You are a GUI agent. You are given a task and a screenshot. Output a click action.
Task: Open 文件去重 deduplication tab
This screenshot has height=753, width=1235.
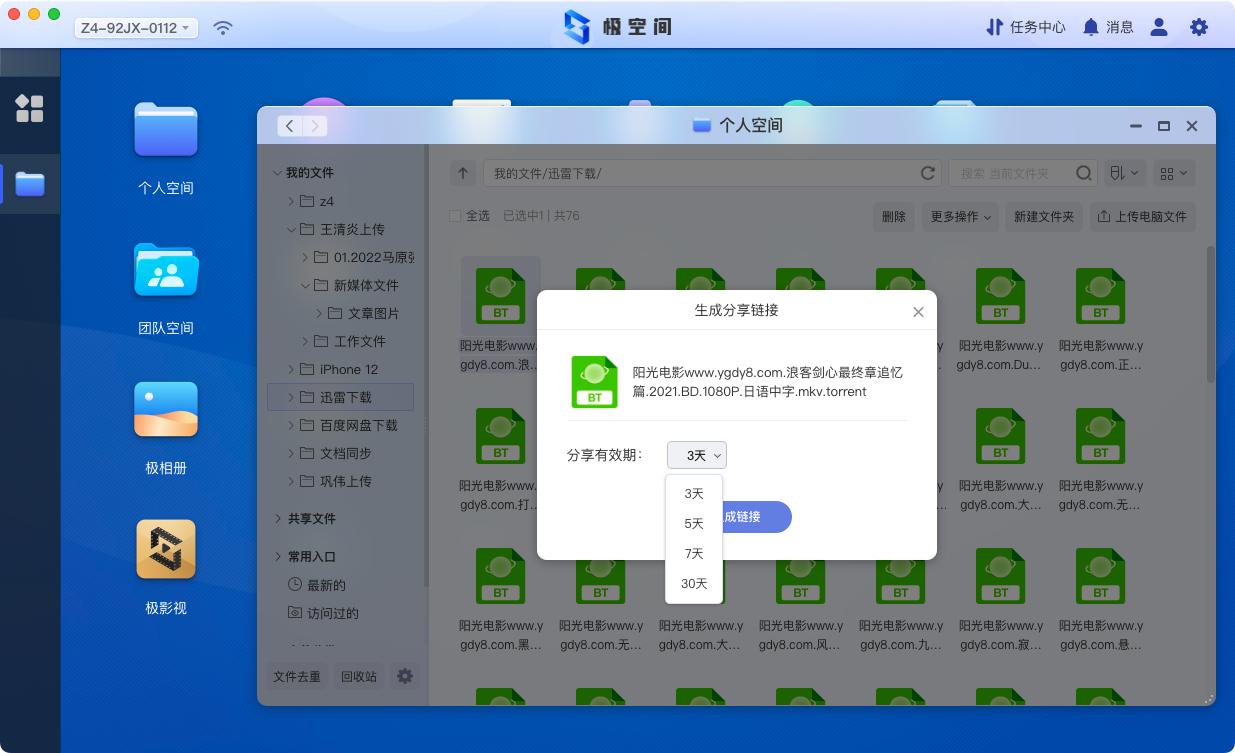coord(297,676)
